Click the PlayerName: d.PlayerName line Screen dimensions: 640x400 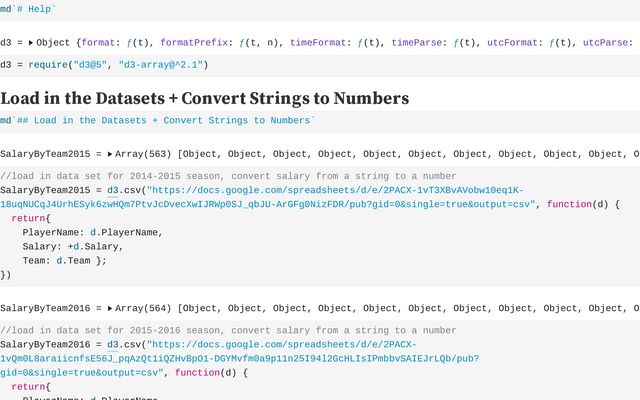92,232
